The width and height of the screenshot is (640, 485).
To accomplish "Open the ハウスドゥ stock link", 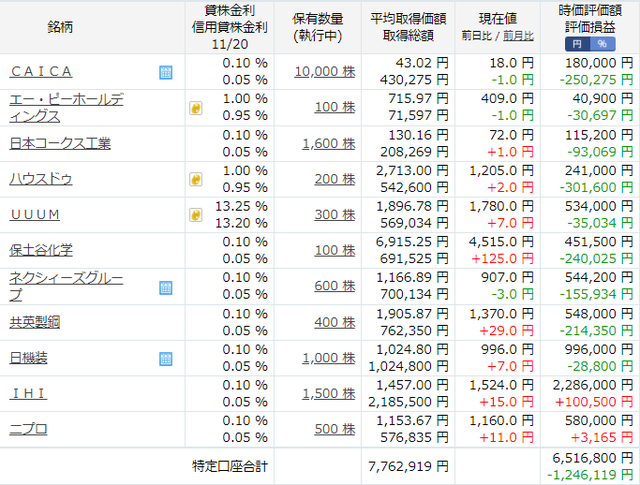I will (41, 179).
